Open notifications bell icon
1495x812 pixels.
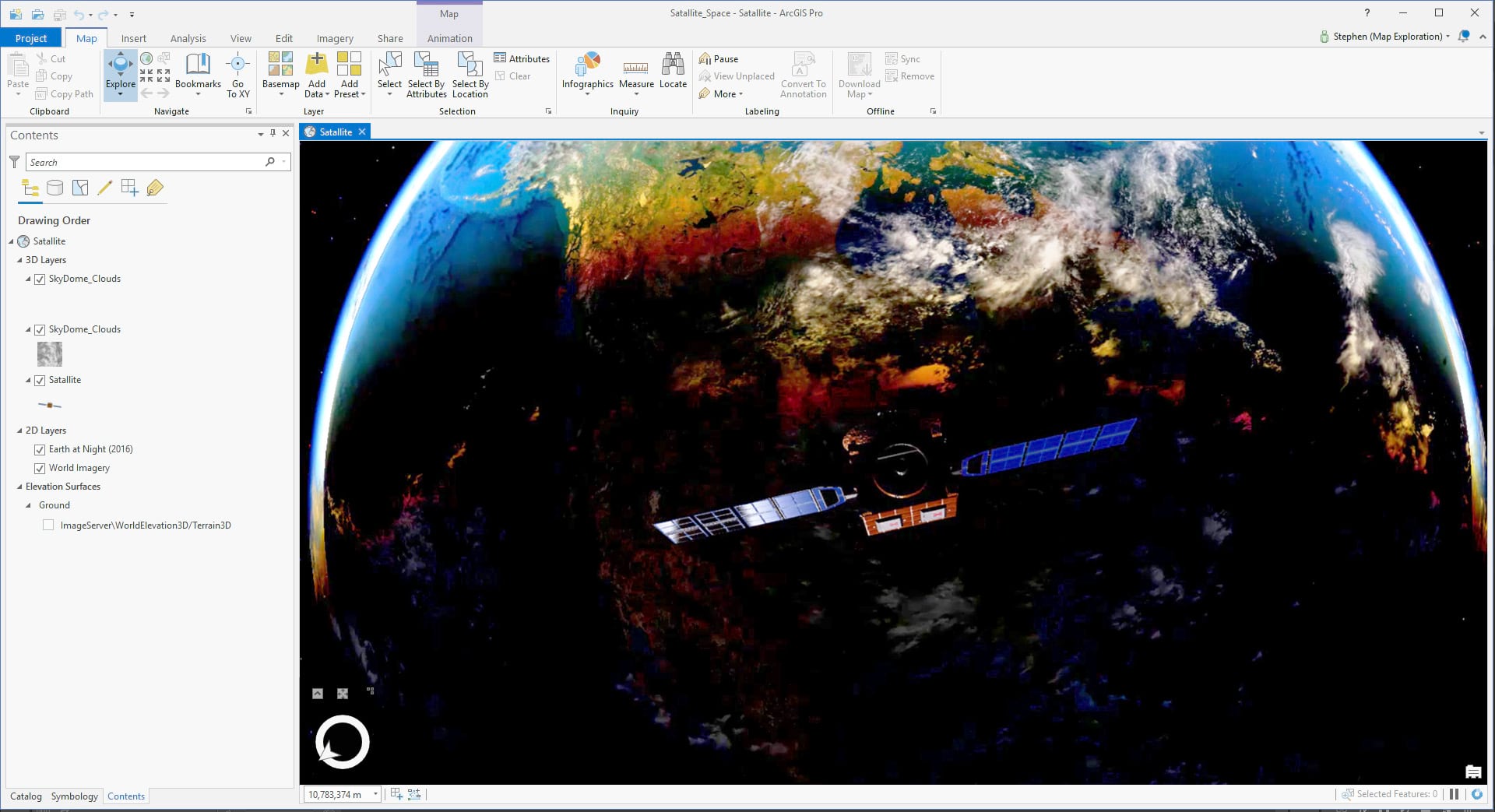[1464, 37]
